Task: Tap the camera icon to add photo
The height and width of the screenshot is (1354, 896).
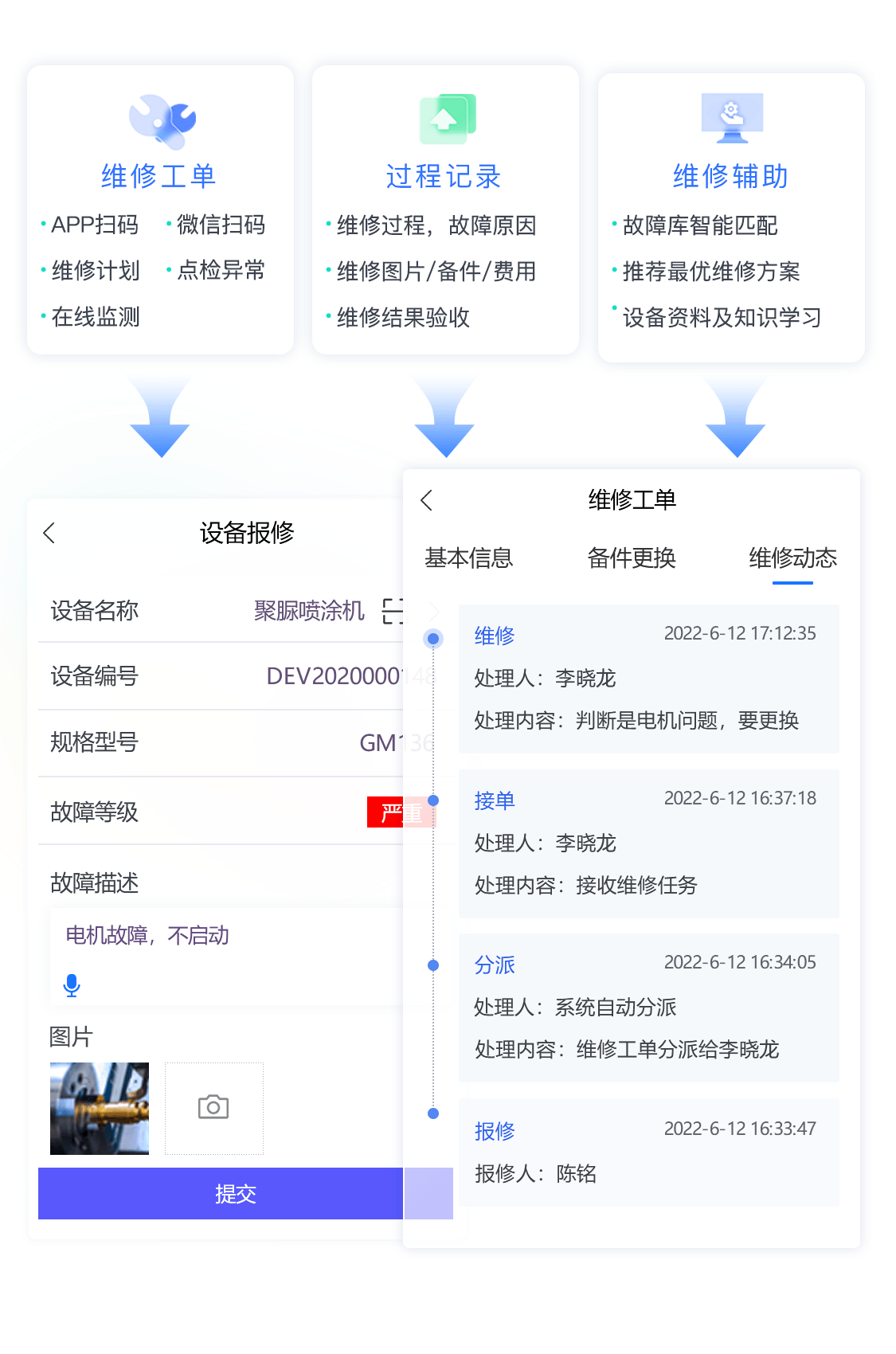Action: pos(213,1107)
